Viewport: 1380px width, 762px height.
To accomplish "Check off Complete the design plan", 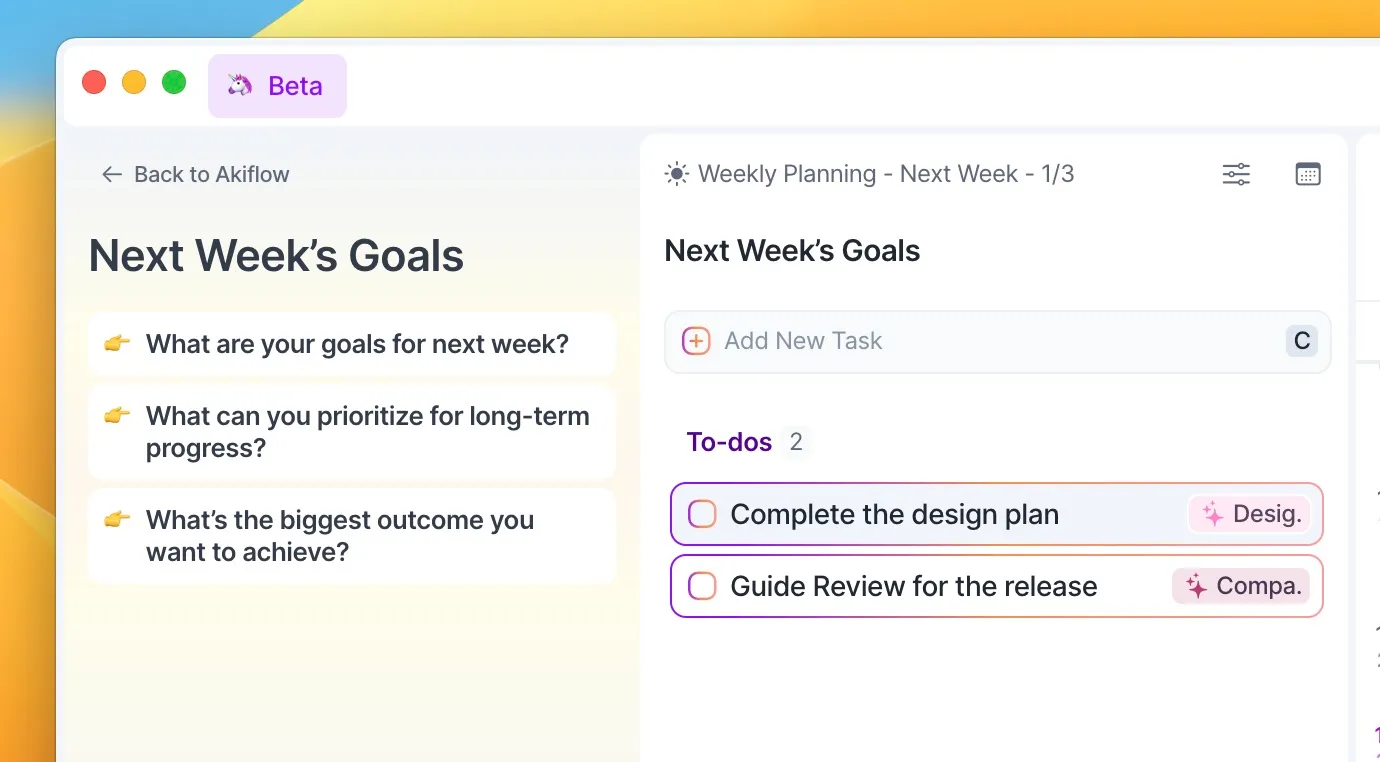I will 702,514.
